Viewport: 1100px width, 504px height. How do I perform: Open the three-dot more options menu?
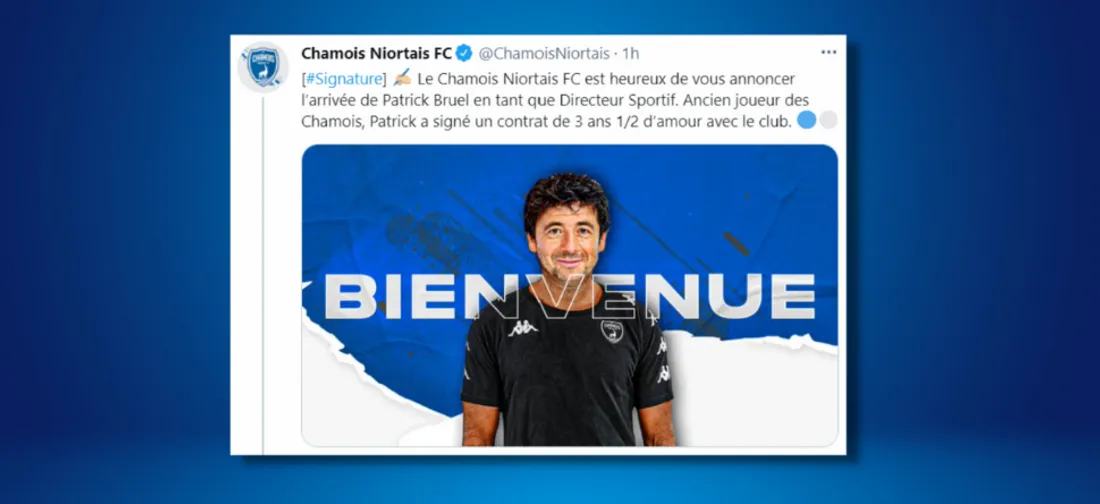pos(829,53)
